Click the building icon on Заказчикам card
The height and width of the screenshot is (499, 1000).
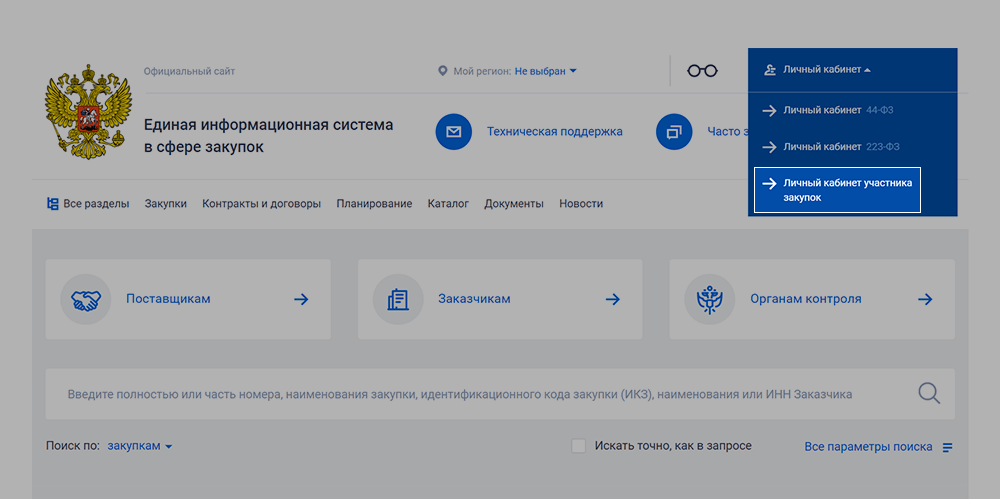398,299
